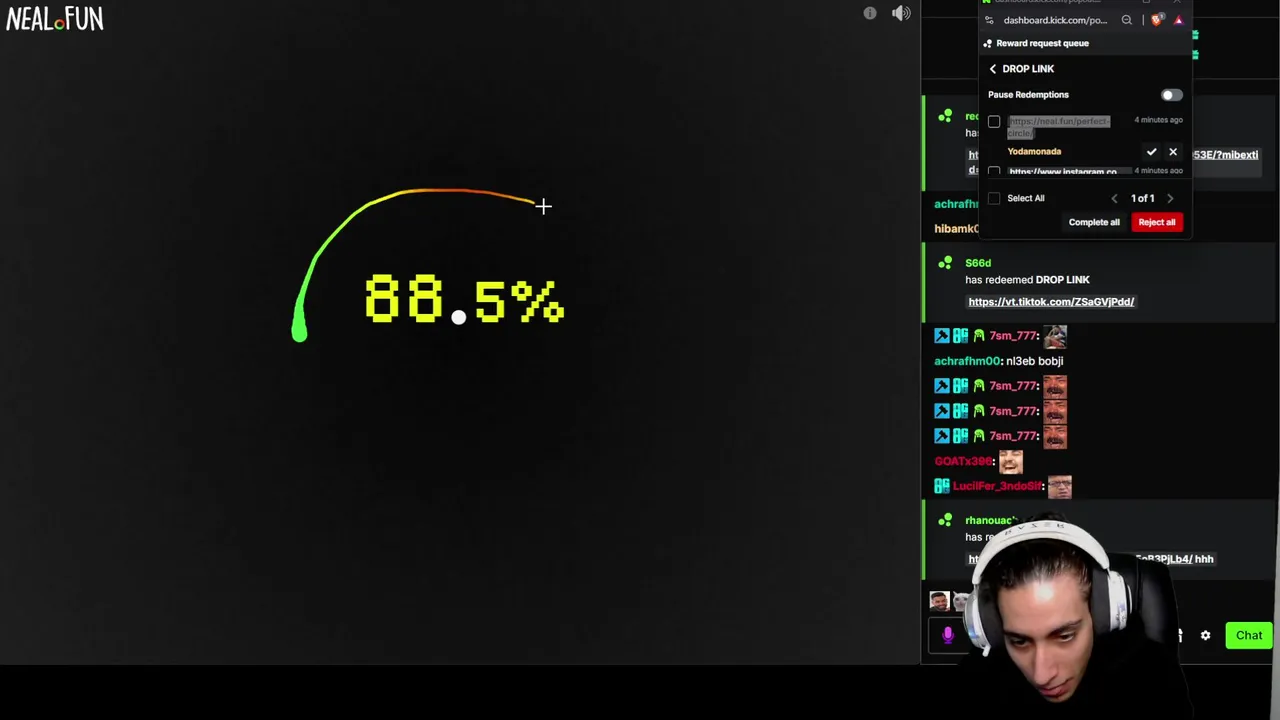Image resolution: width=1280 pixels, height=720 pixels.
Task: Click the dashboard.kick.com address field
Action: pyautogui.click(x=1055, y=20)
